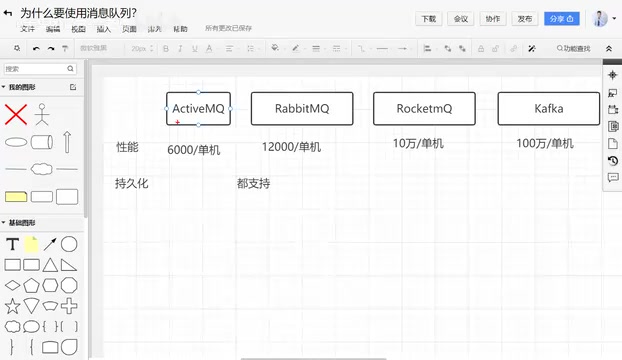Select the format painter tool
This screenshot has height=360, width=622.
tap(65, 48)
